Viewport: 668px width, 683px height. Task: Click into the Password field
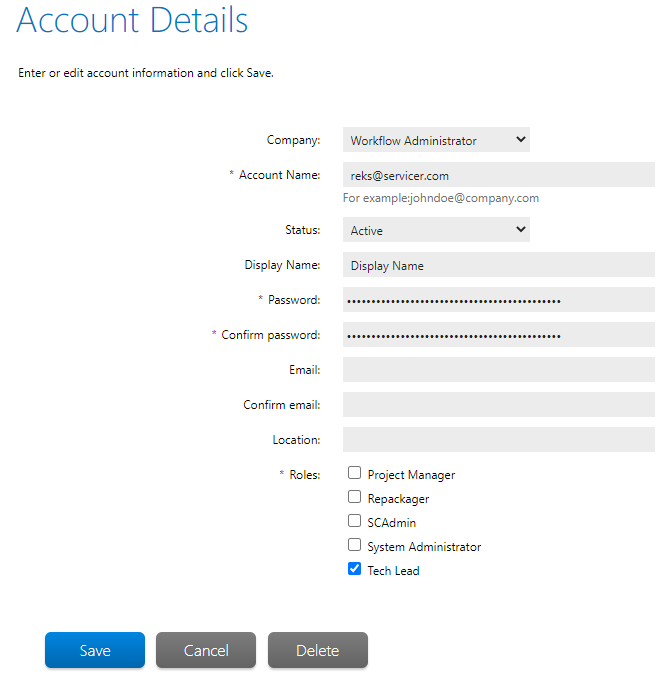498,300
